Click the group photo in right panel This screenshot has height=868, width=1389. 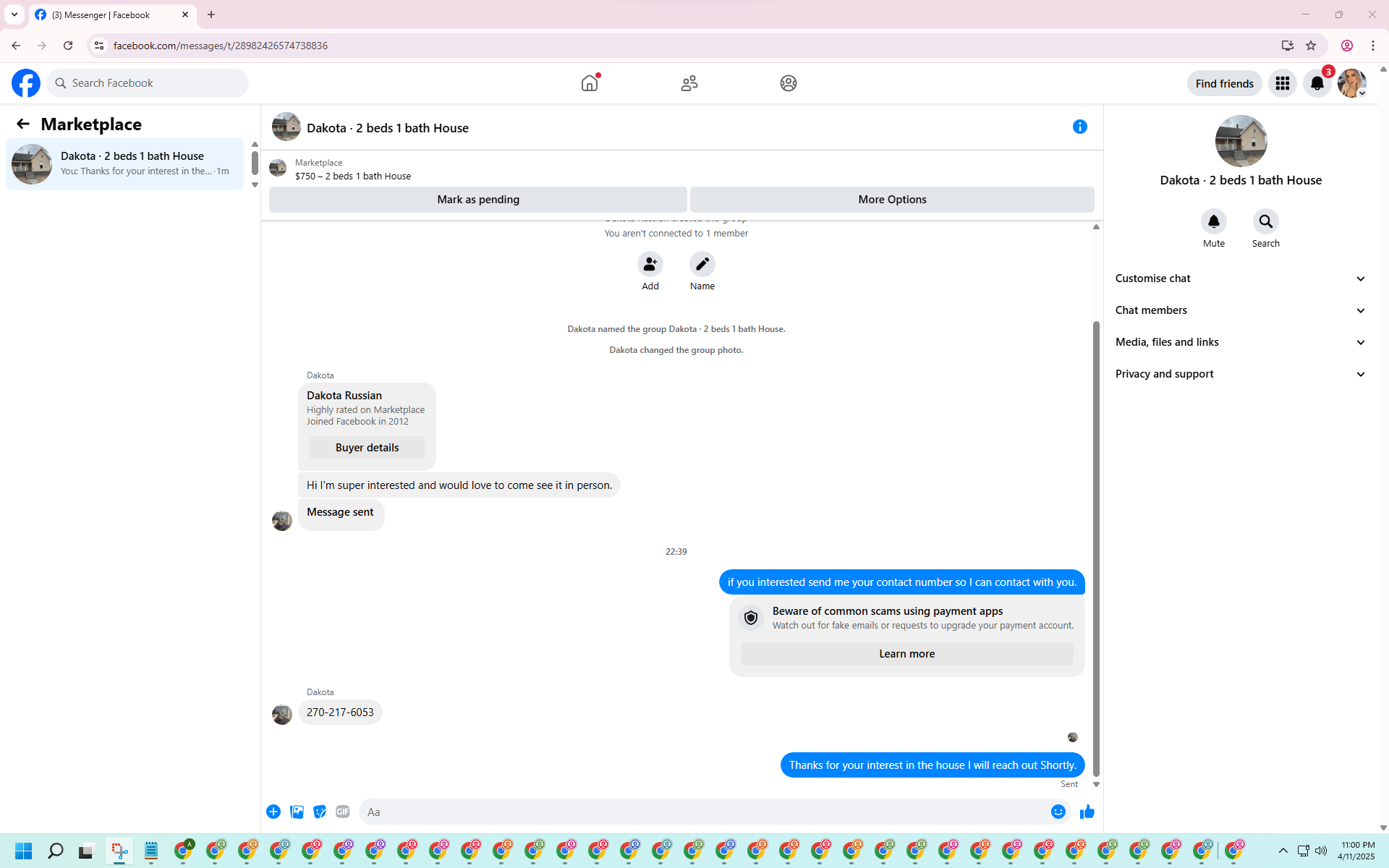[1241, 141]
